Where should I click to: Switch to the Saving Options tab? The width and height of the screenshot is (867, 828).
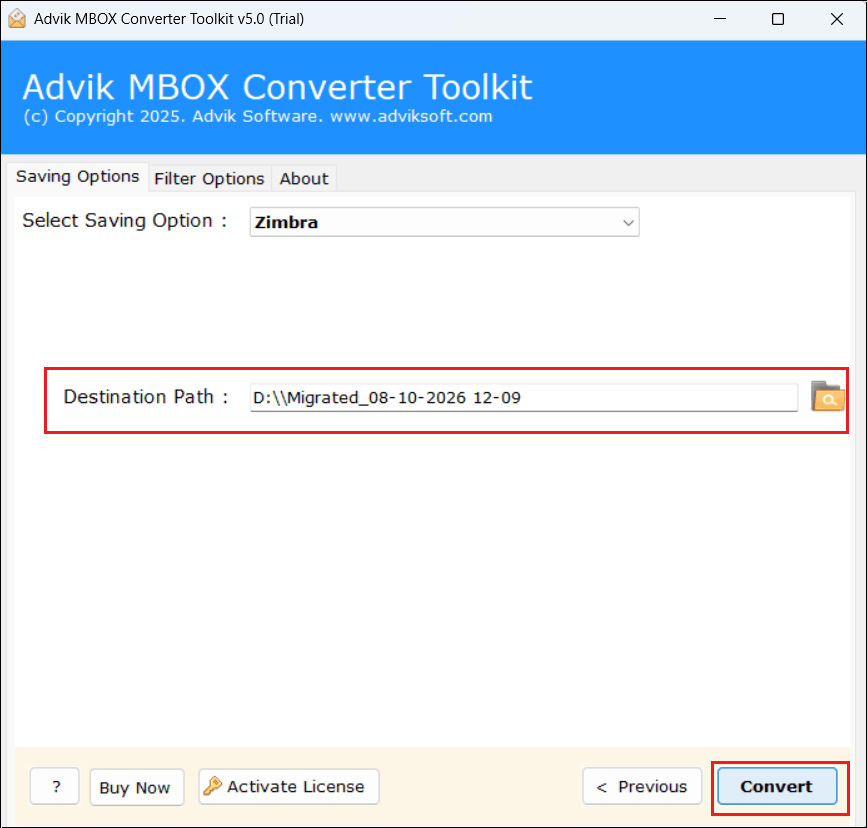pos(77,177)
